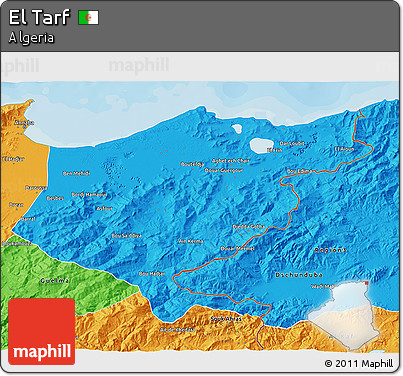The width and height of the screenshot is (403, 376).
Task: Click the "Bou Edima" town label
Action: tap(300, 171)
